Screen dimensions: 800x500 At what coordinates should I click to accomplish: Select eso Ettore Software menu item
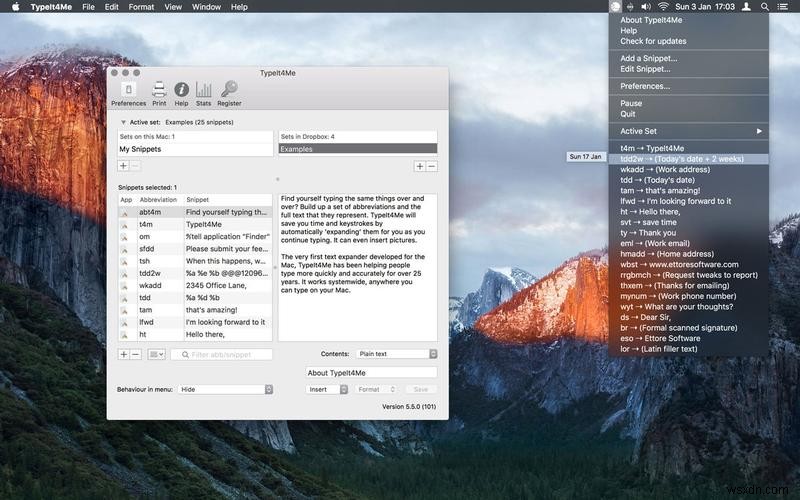[689, 338]
